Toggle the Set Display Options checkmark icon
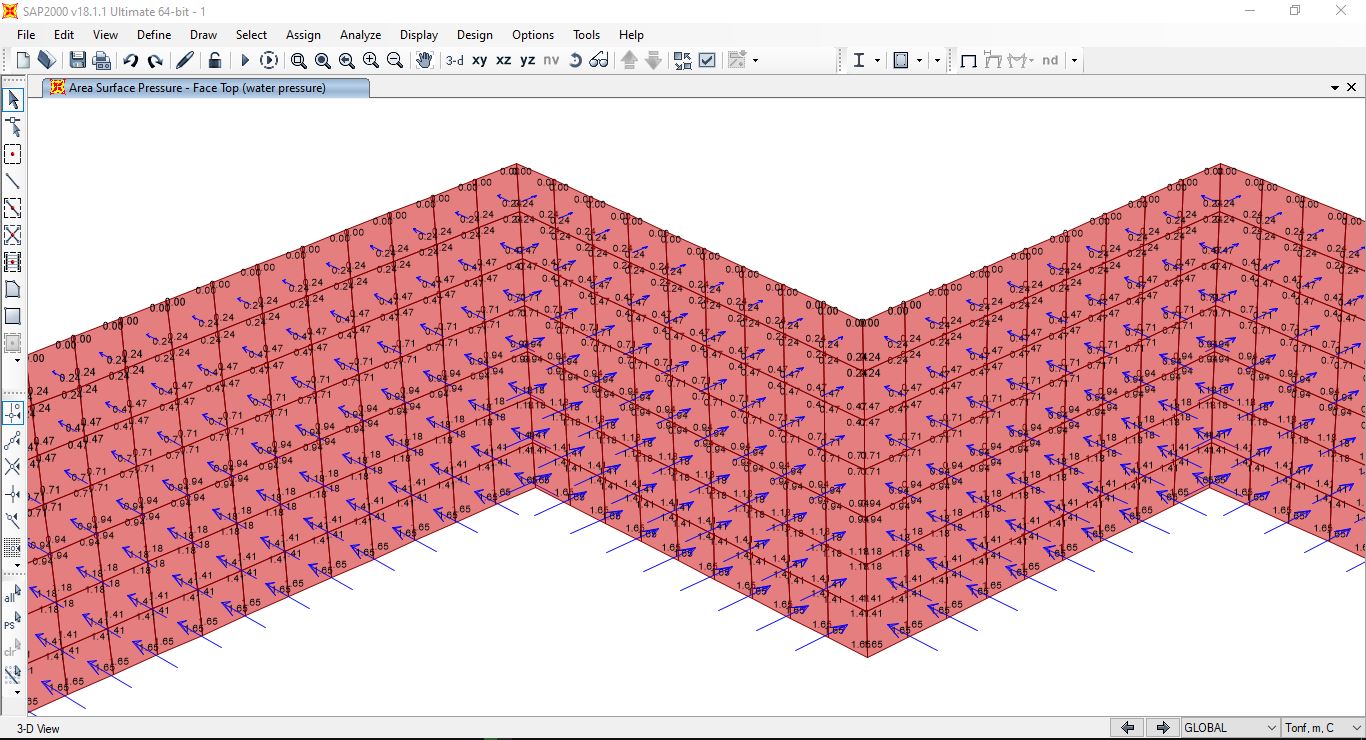The width and height of the screenshot is (1366, 740). [707, 60]
